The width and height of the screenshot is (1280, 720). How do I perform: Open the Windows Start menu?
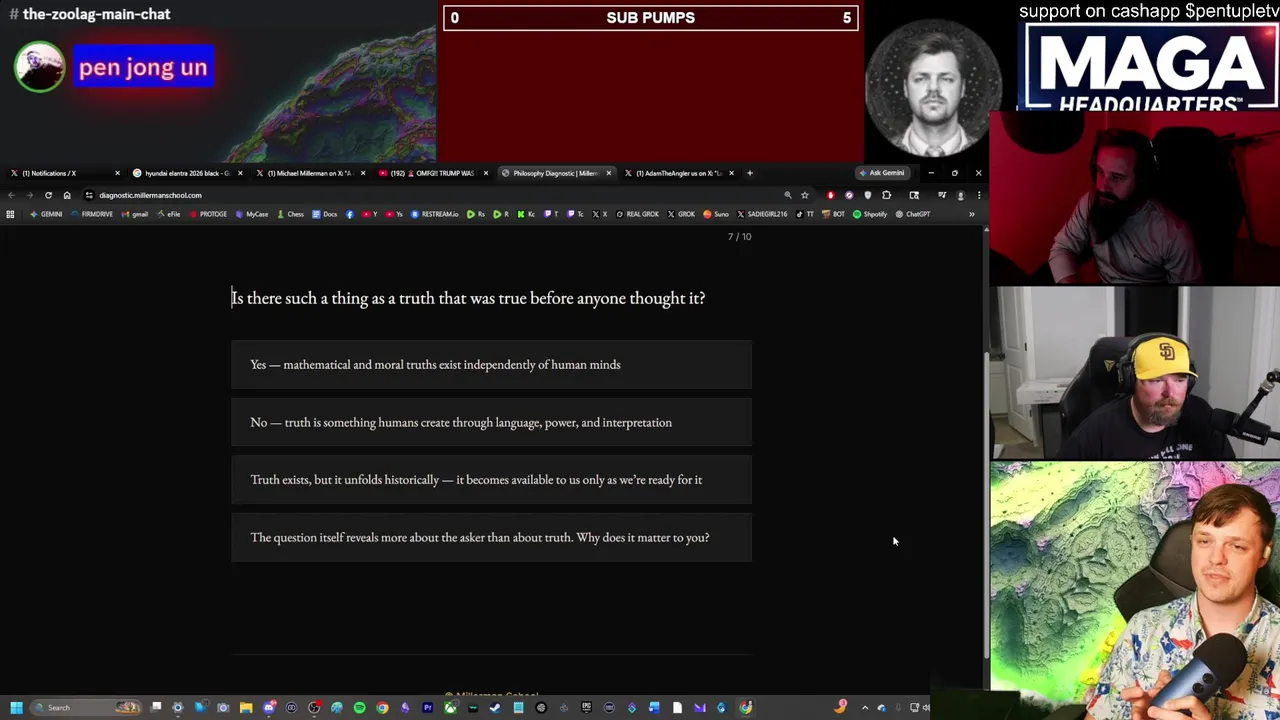point(16,708)
